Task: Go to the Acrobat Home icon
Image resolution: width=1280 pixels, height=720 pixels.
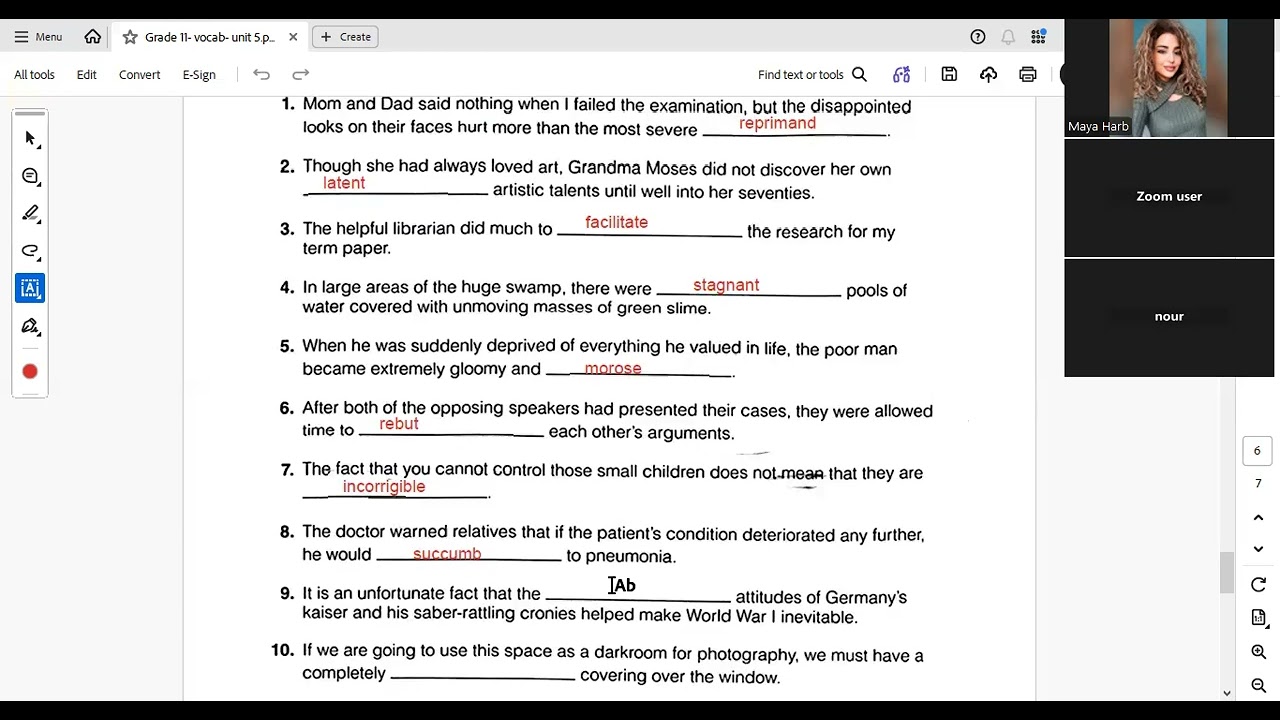Action: 93,37
